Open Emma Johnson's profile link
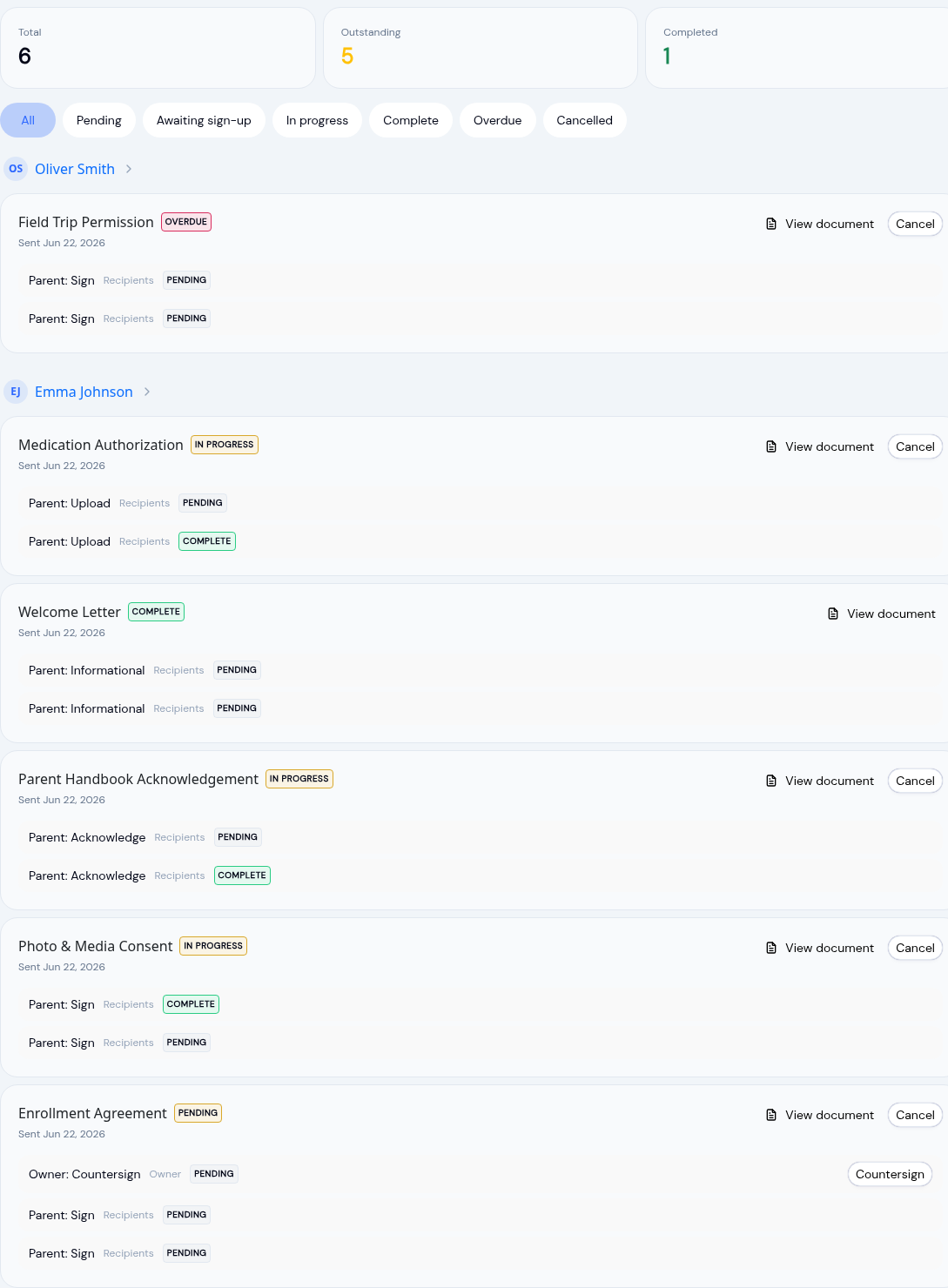This screenshot has height=1288, width=948. pos(84,392)
